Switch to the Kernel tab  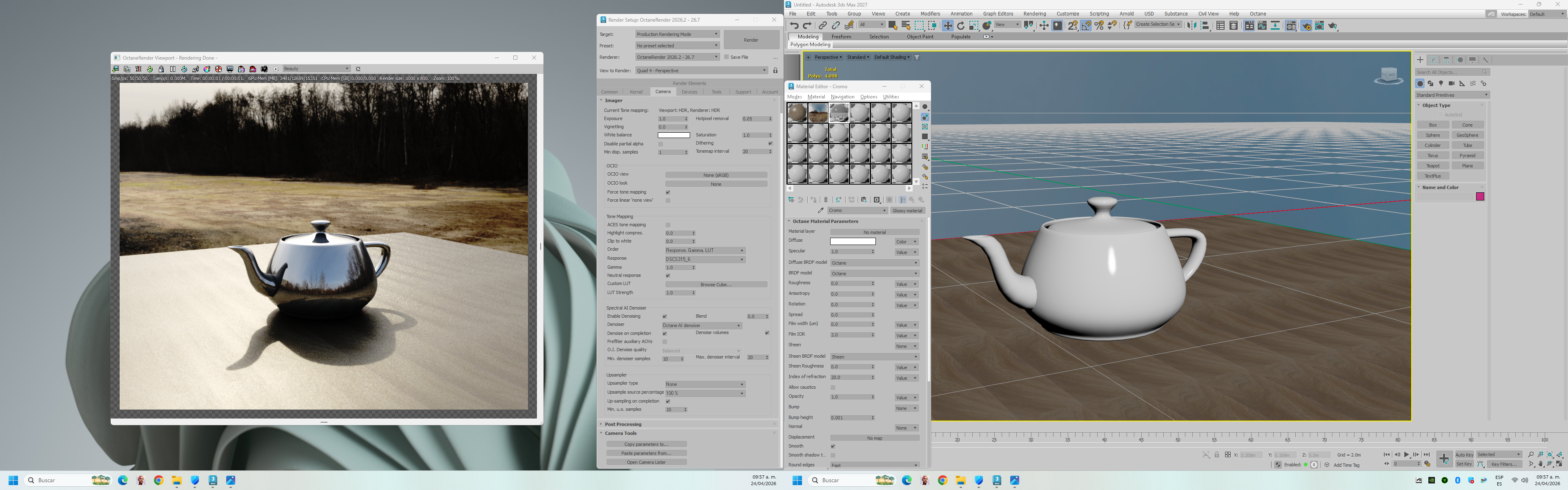pyautogui.click(x=636, y=92)
